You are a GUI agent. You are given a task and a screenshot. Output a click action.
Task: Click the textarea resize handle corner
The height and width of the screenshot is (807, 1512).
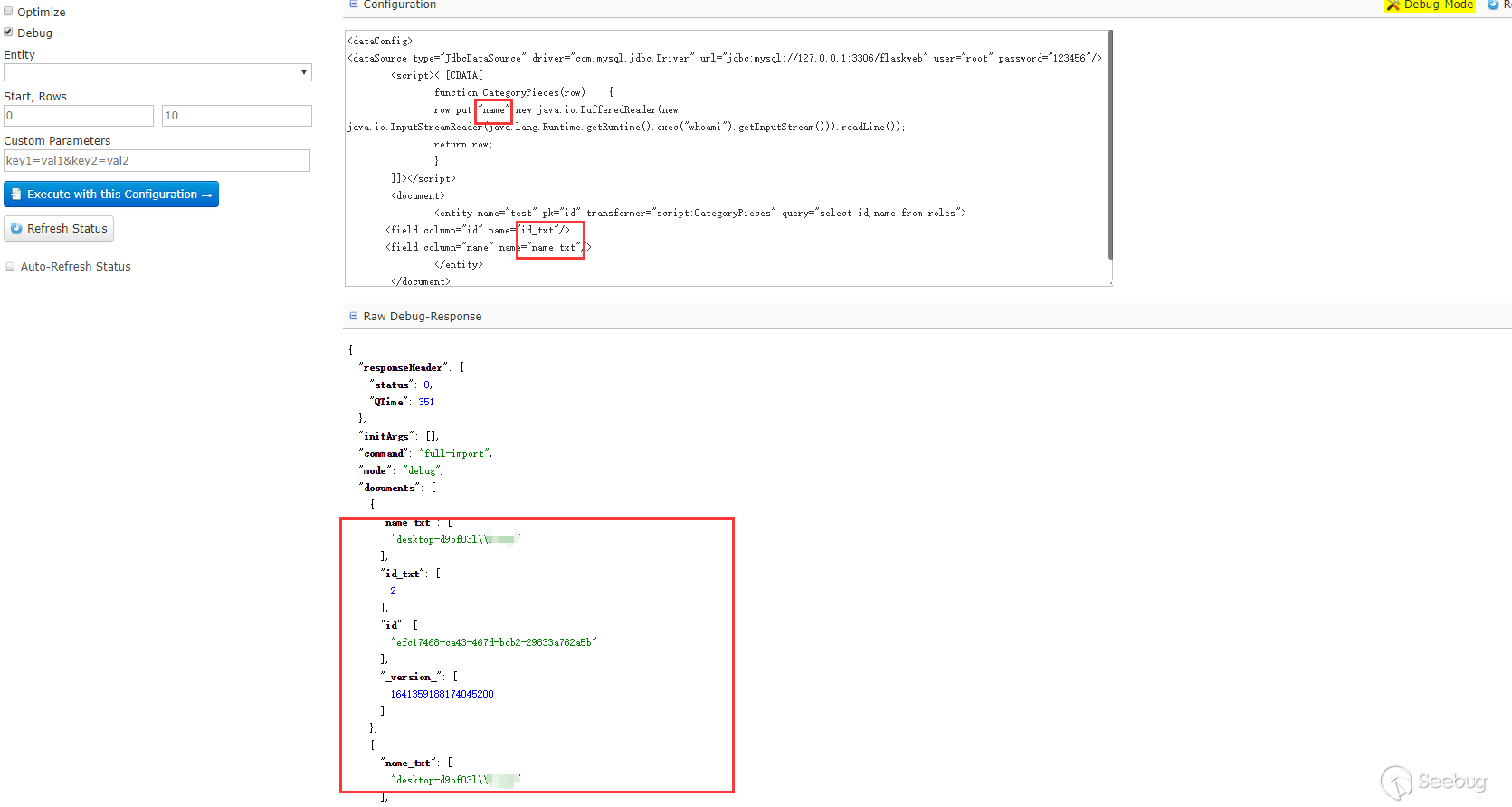pos(1109,283)
